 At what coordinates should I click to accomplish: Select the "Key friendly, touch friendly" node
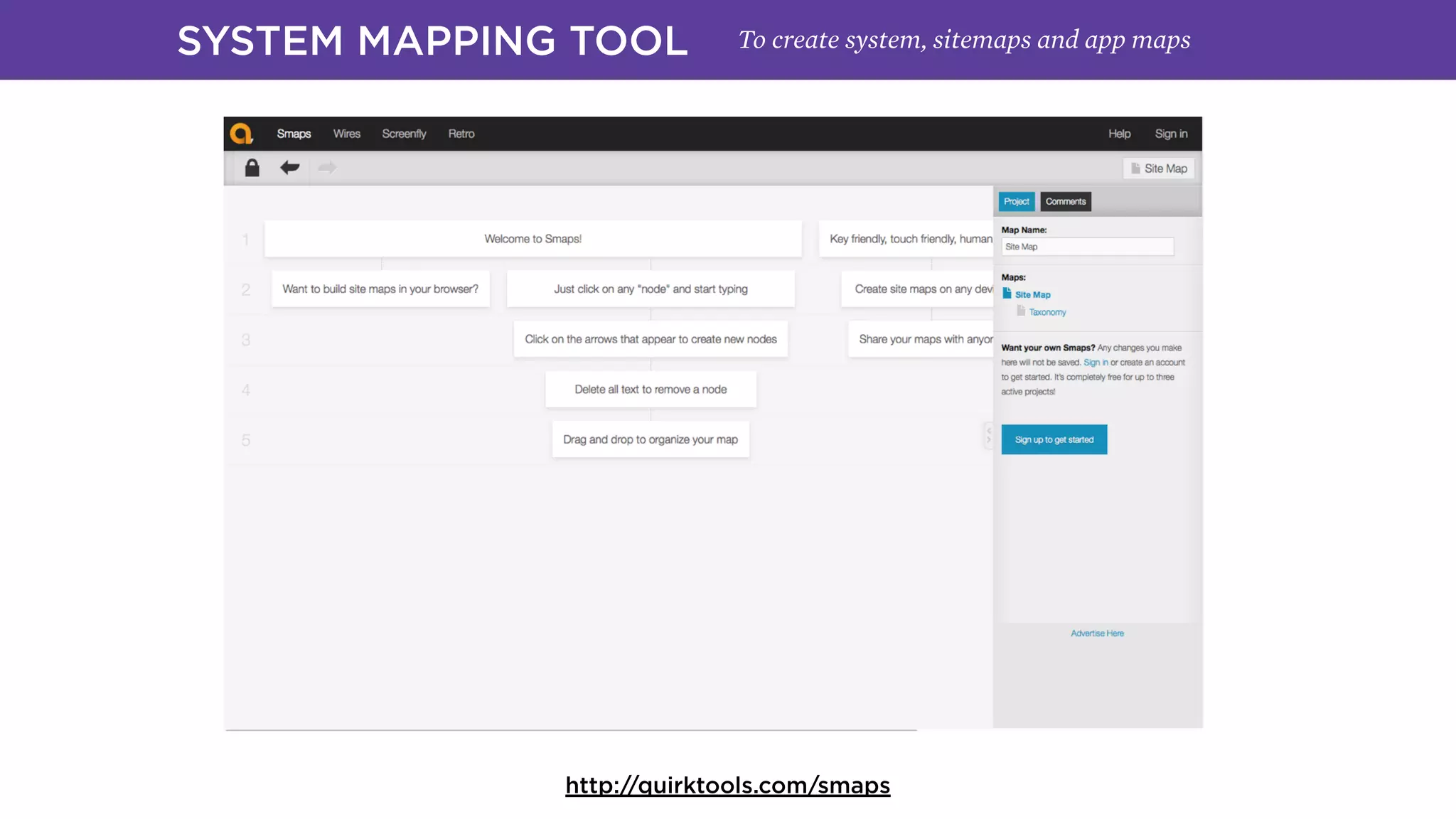pyautogui.click(x=906, y=239)
